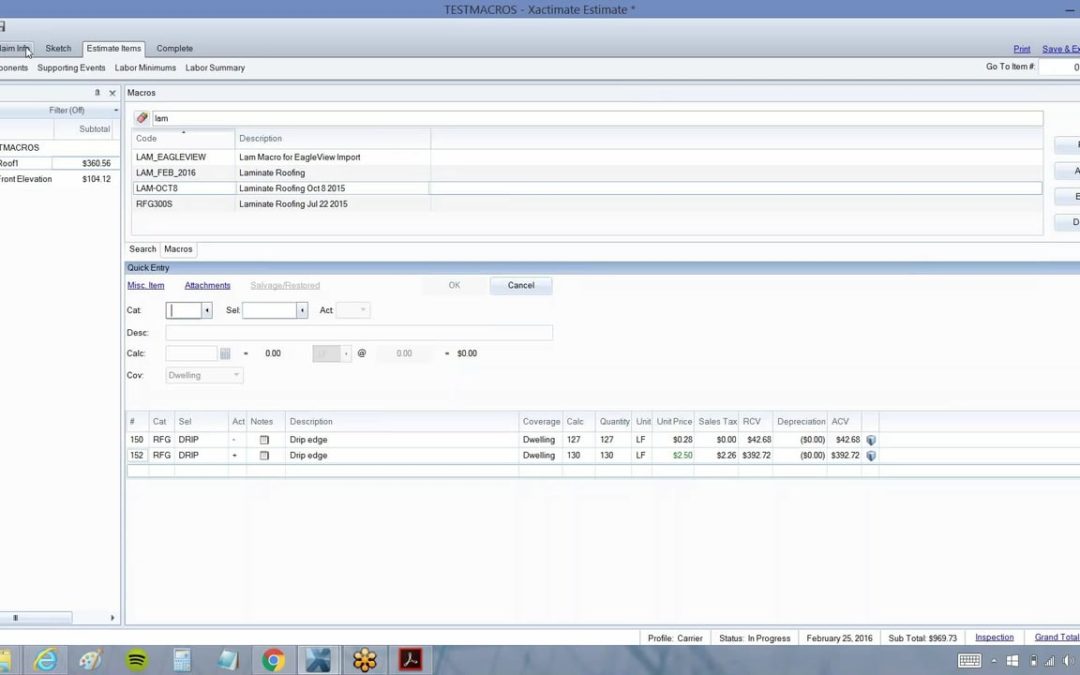Open the Calculator taskbar icon
Viewport: 1080px width, 675px height.
[x=182, y=660]
